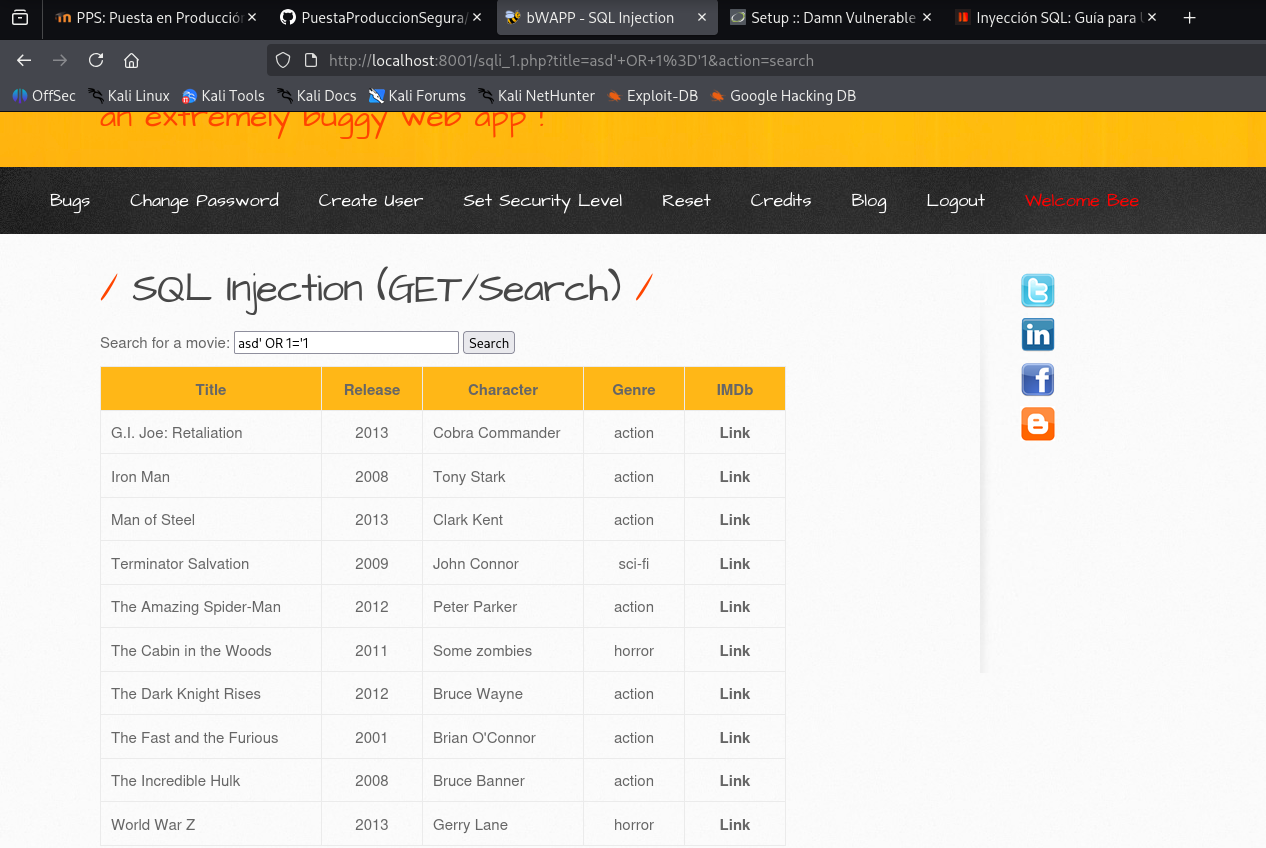Viewport: 1266px width, 848px height.
Task: Open IMDb Link for G.I. Joe: Retaliation
Action: pos(735,433)
